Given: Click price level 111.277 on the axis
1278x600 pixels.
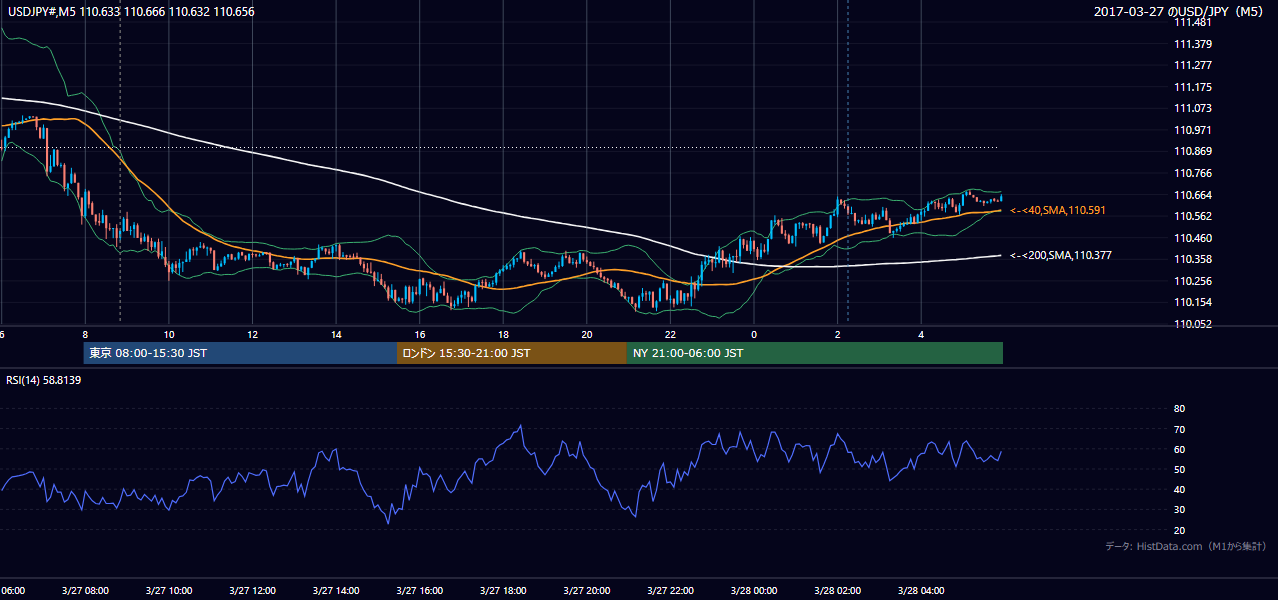Looking at the screenshot, I should [x=1193, y=66].
